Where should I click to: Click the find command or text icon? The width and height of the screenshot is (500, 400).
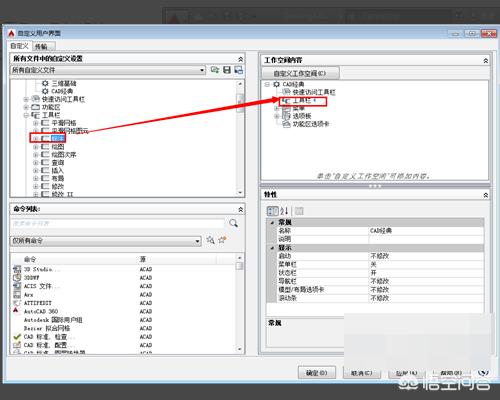click(210, 240)
